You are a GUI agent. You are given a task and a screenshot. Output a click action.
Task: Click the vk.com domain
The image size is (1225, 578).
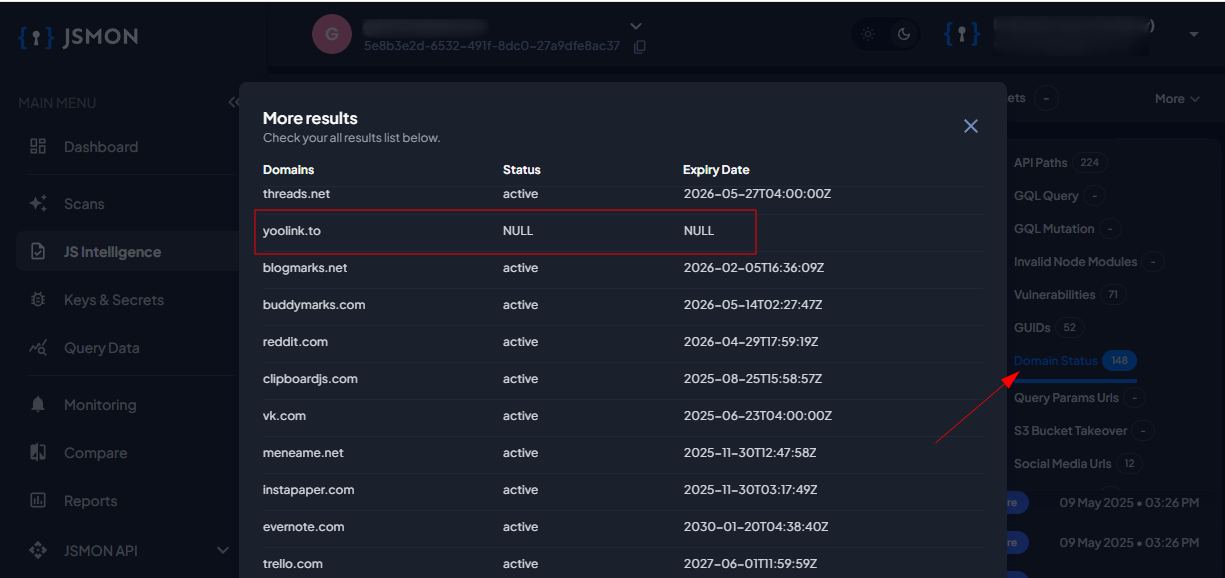pyautogui.click(x=284, y=416)
